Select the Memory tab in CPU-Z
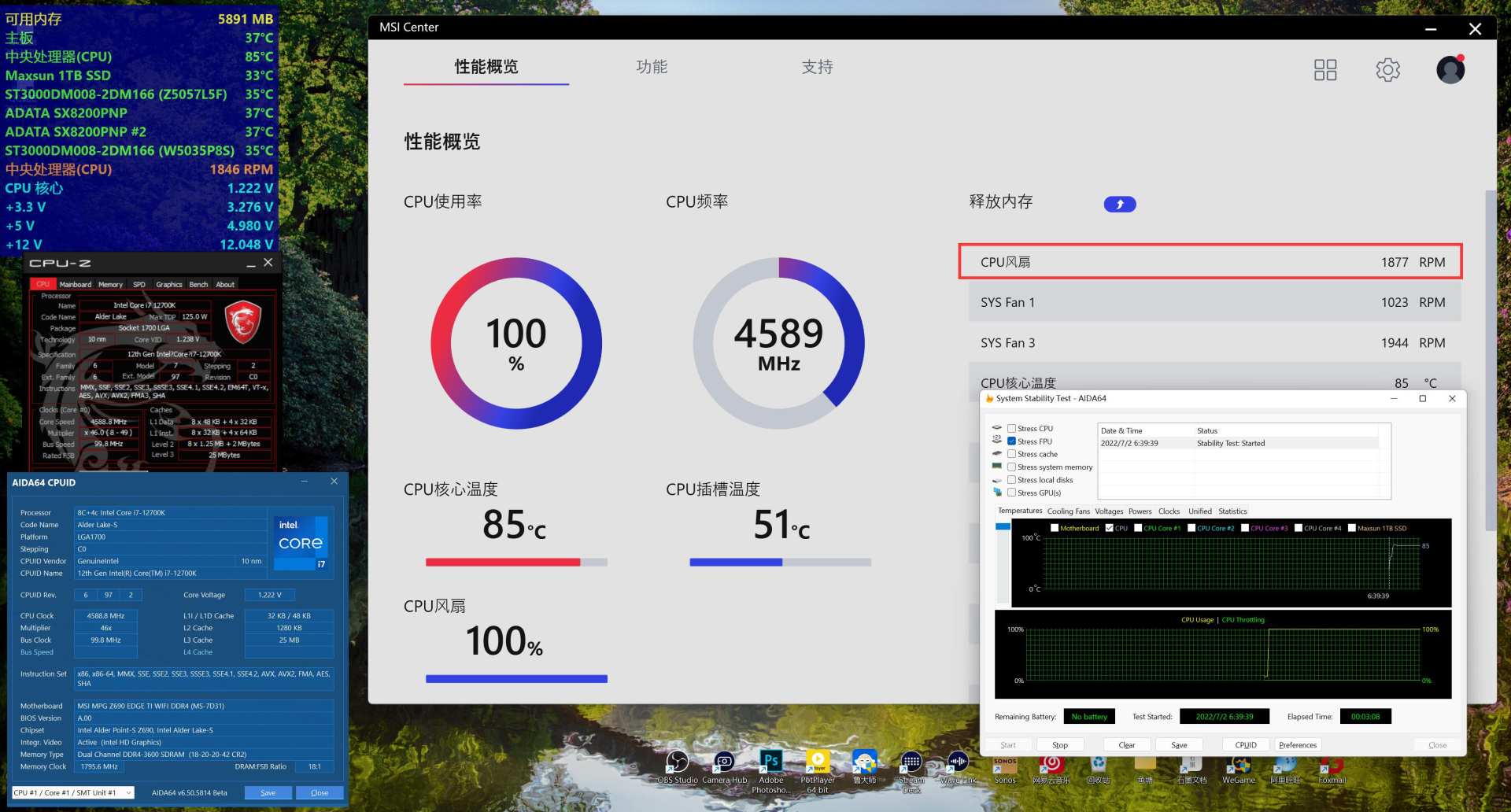The image size is (1511, 812). [x=110, y=285]
